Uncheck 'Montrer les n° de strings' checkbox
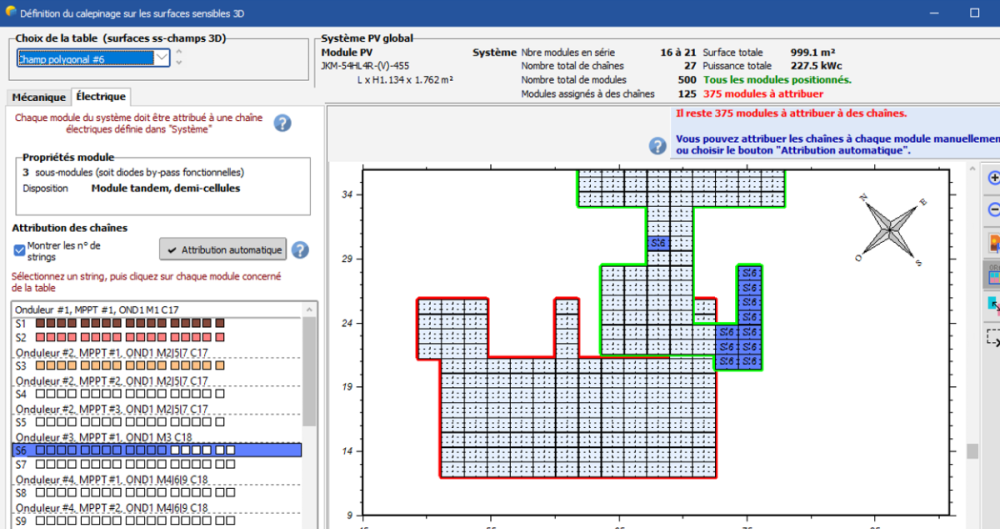The width and height of the screenshot is (1000, 529). click(x=19, y=250)
